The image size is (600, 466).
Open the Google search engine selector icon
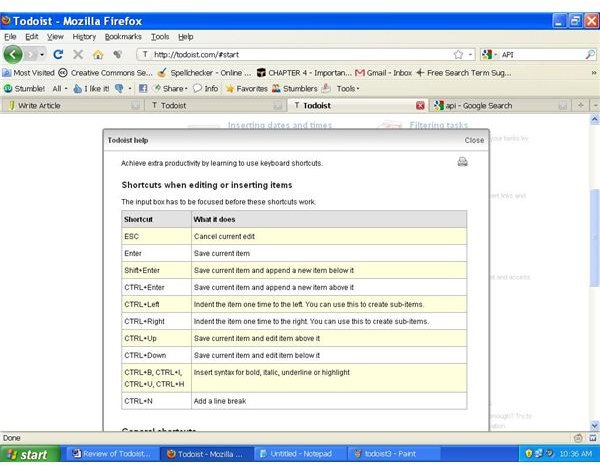click(x=487, y=55)
